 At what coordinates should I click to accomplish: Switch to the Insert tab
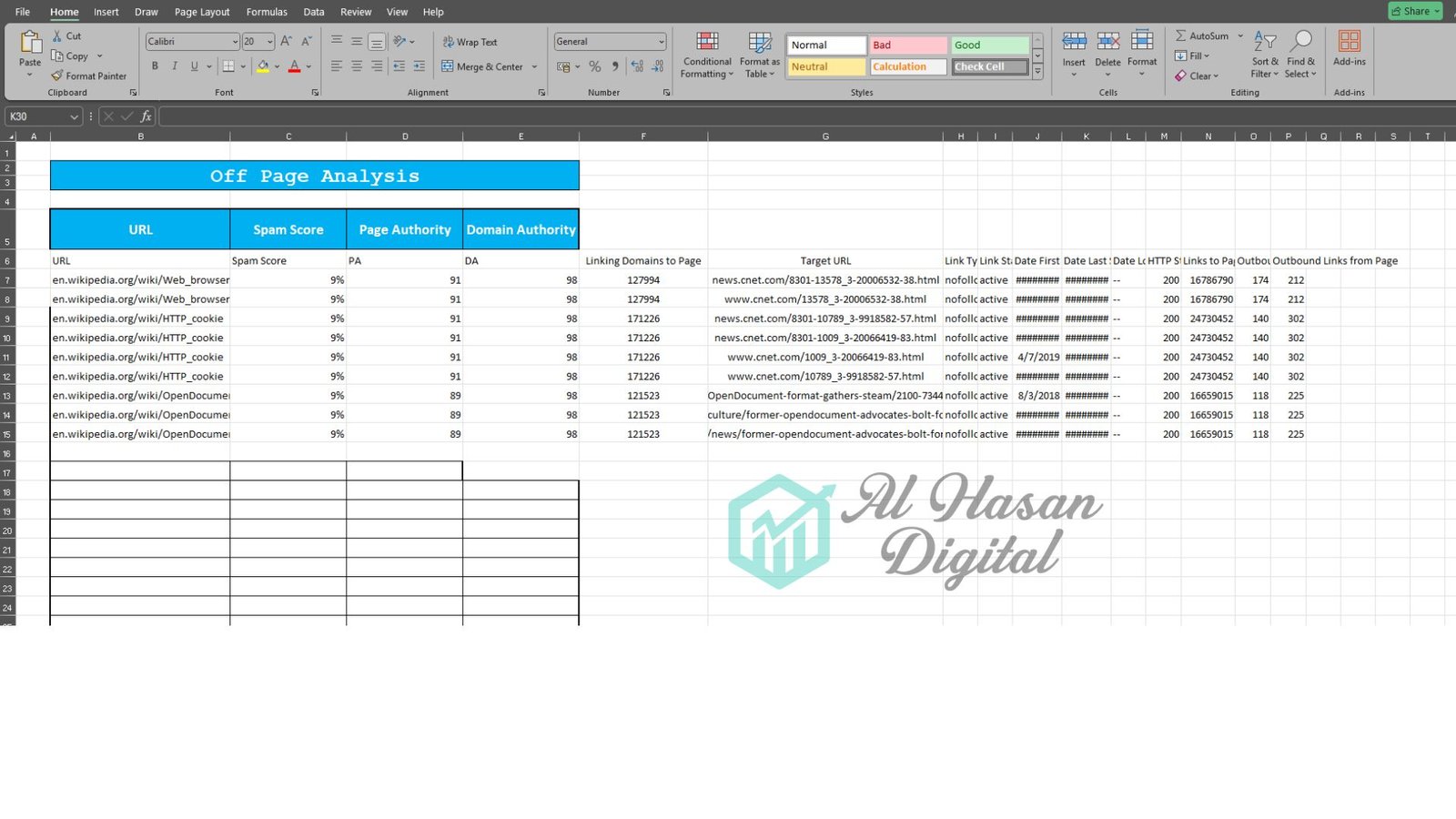[x=106, y=12]
